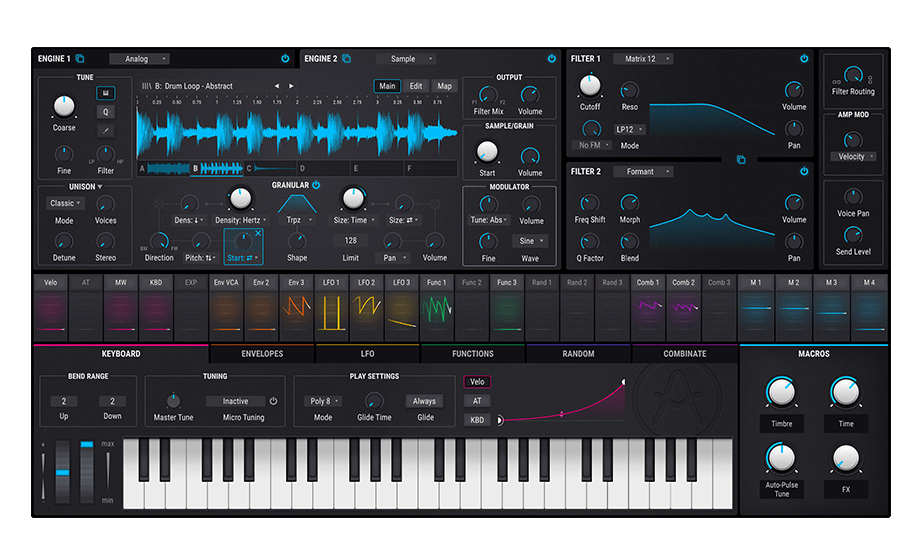Toggle the Granular power button

coord(316,185)
